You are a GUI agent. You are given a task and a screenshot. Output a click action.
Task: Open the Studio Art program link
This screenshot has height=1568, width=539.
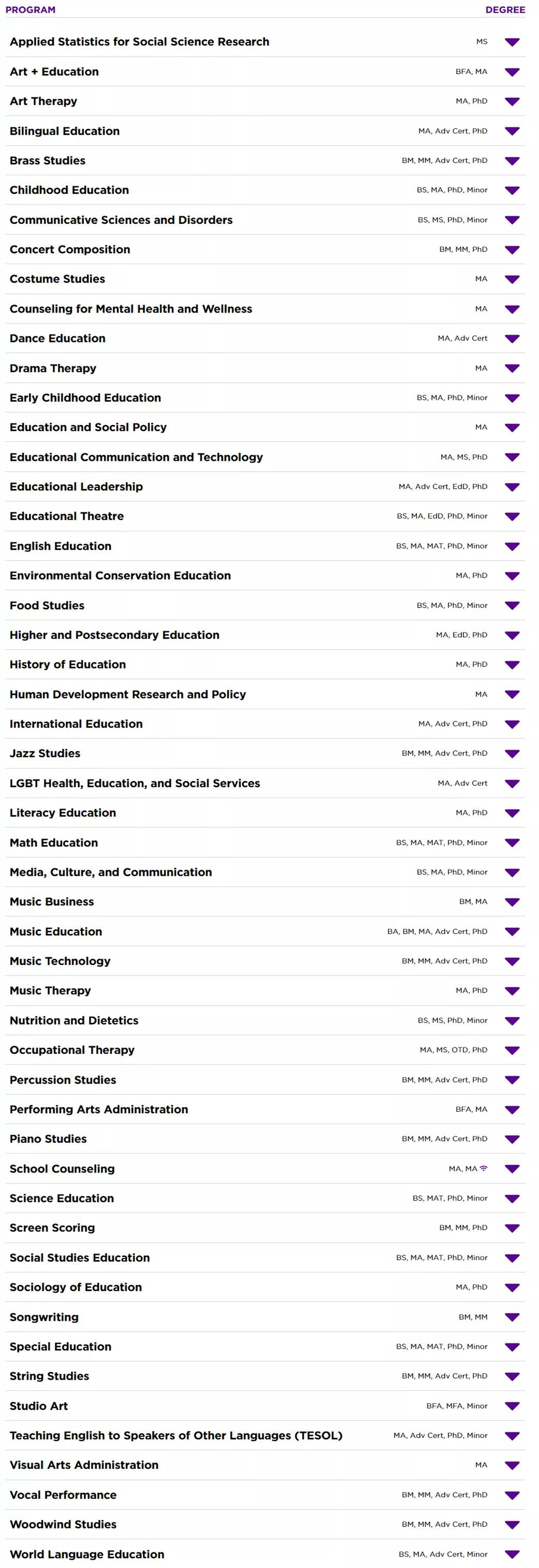(x=39, y=1406)
